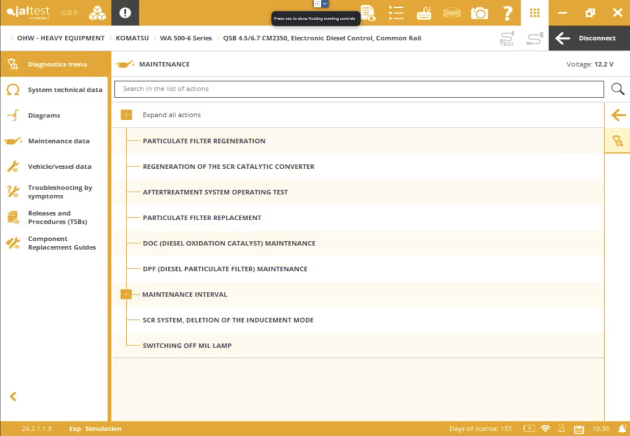Open help question mark icon
Screen dimensions: 630x436
pyautogui.click(x=507, y=13)
